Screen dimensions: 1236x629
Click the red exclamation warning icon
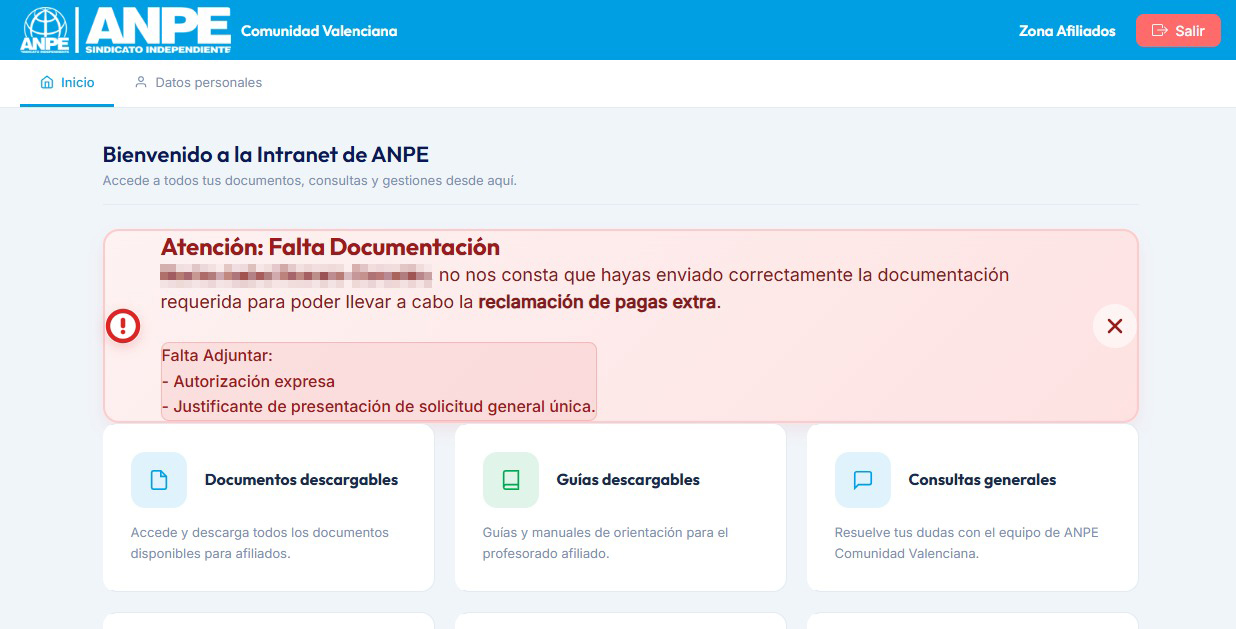123,326
